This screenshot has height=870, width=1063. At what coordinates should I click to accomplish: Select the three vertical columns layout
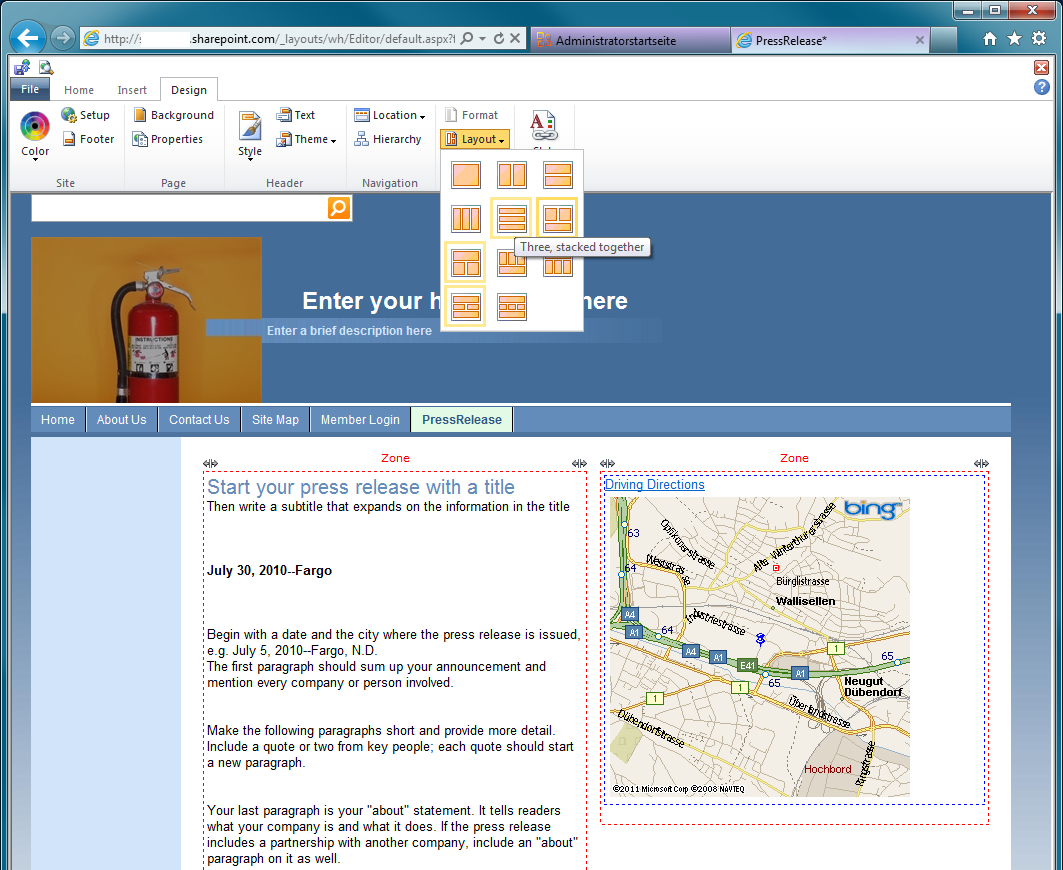(x=465, y=218)
